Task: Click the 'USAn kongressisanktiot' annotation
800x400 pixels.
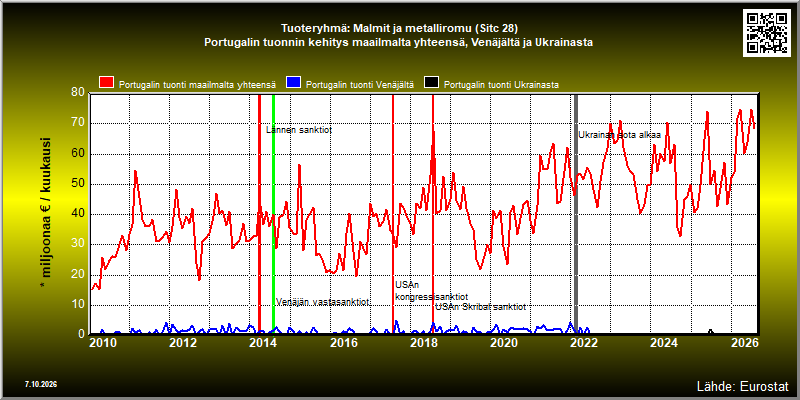Action: pos(432,291)
